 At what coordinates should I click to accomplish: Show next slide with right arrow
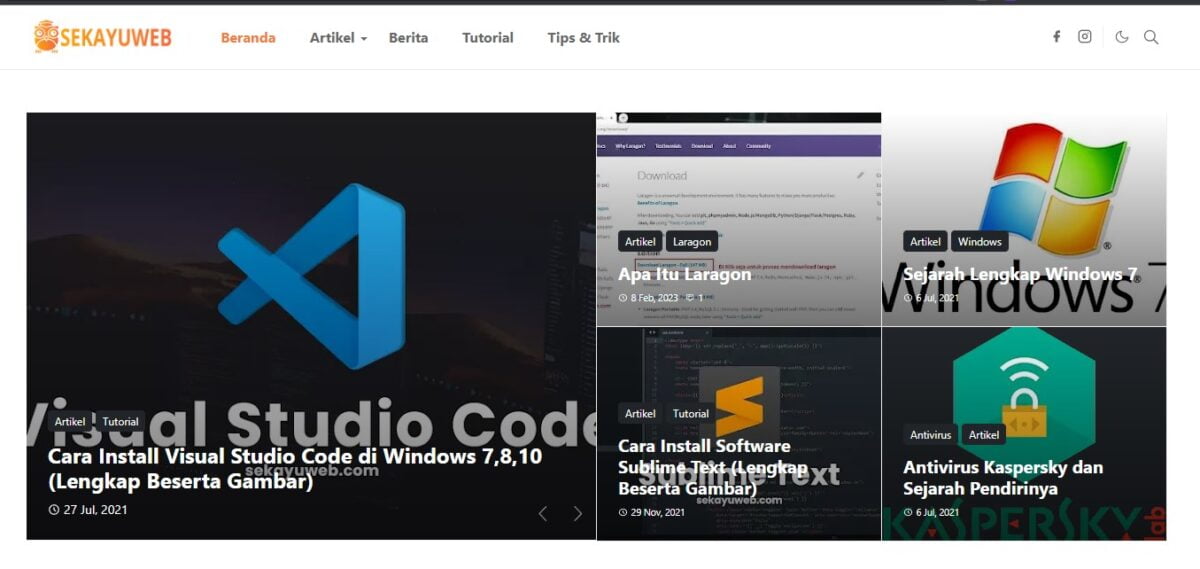577,513
